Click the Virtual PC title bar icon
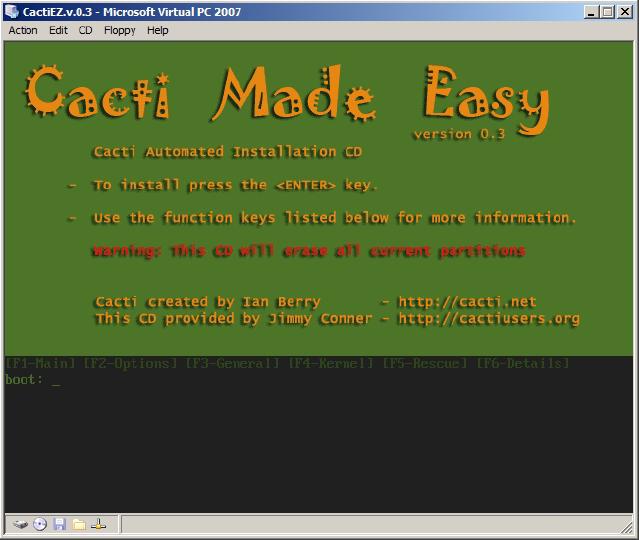The image size is (639, 540). (11, 11)
